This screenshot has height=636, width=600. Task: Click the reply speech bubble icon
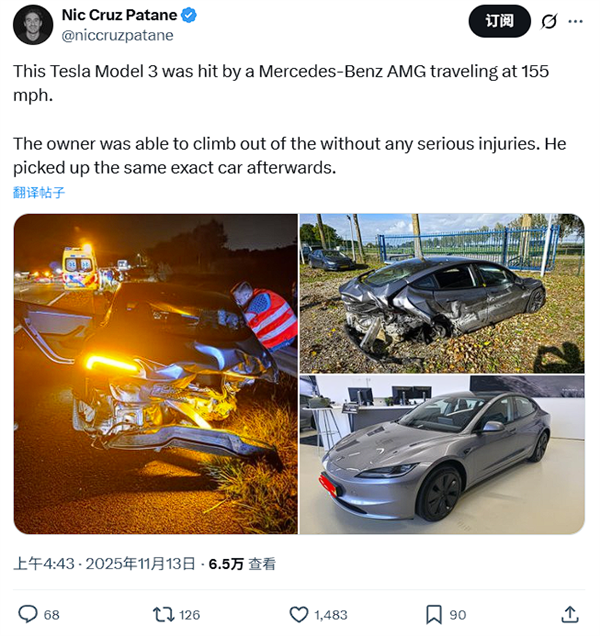[x=28, y=614]
